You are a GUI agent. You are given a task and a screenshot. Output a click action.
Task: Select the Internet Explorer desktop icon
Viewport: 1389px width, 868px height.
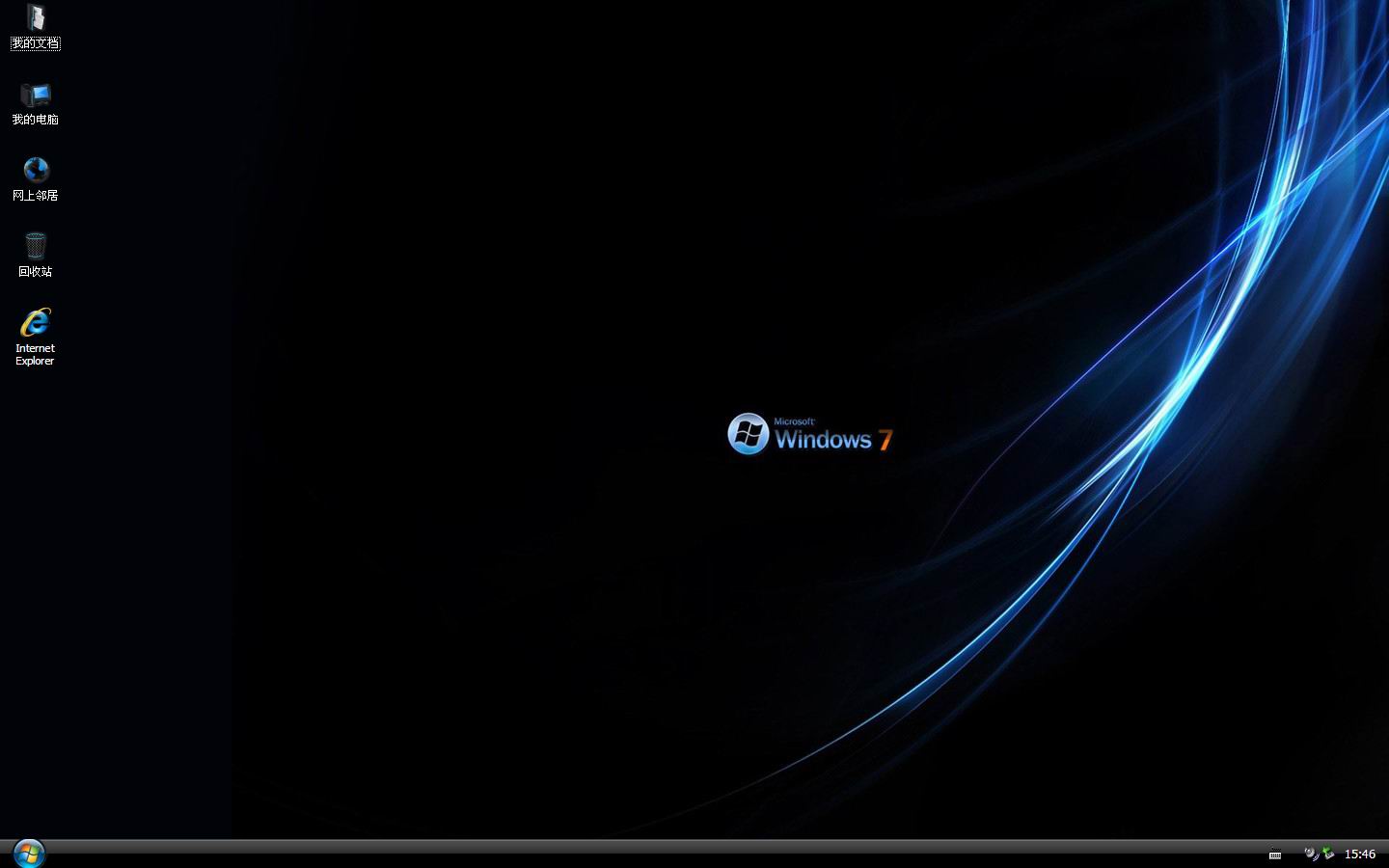[35, 337]
